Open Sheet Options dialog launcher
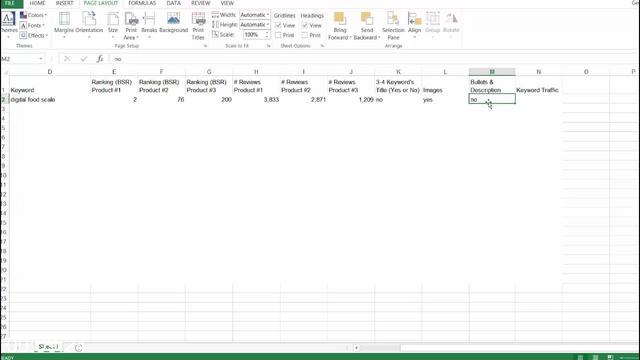 coord(322,46)
